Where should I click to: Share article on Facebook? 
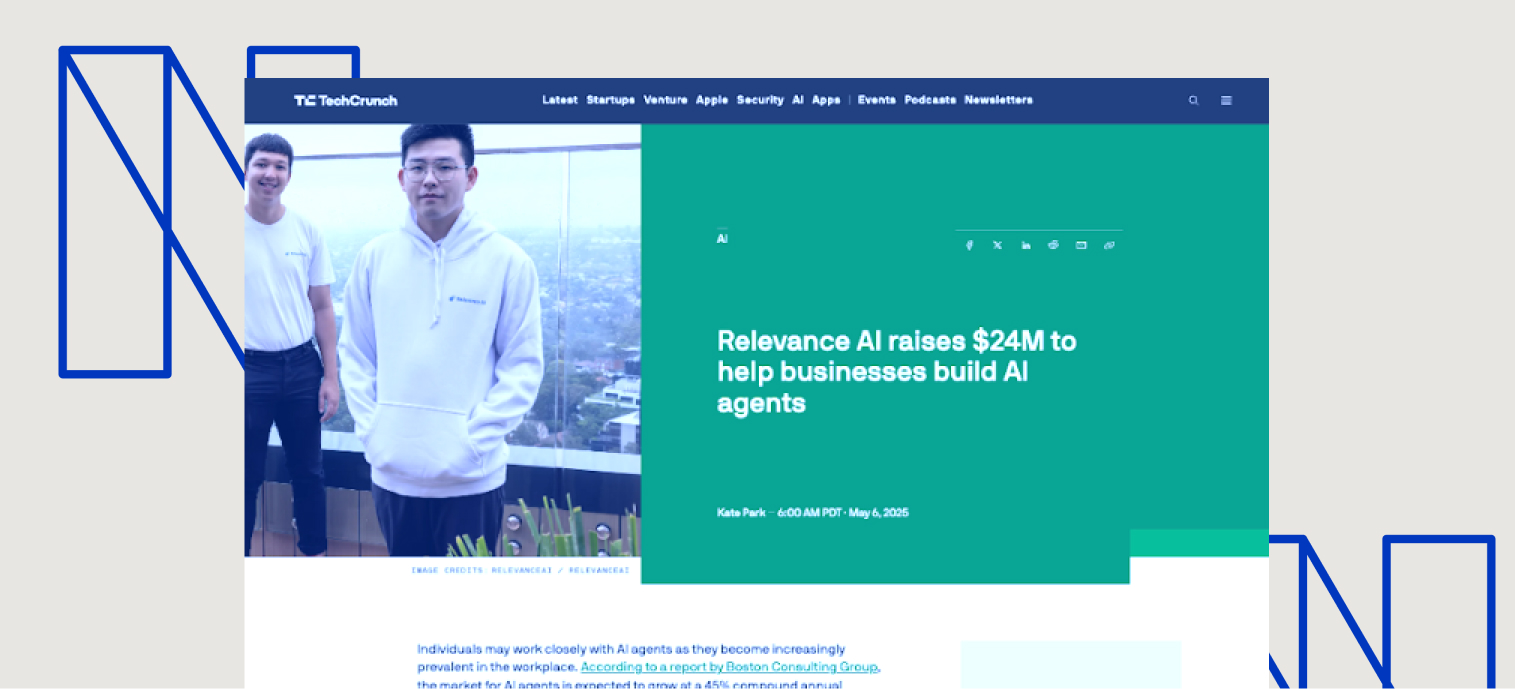(969, 245)
